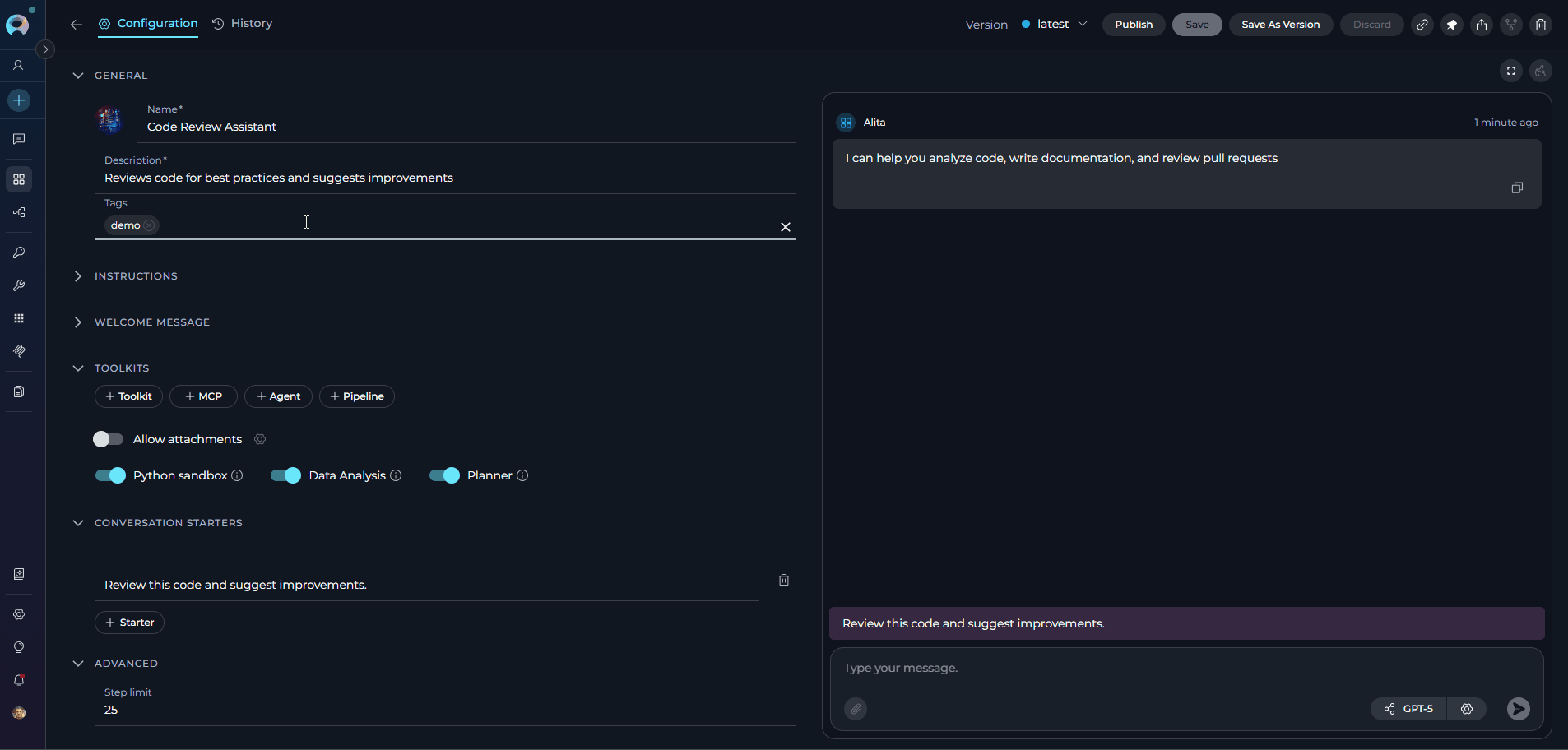1568x750 pixels.
Task: Click the attach file paperclip icon
Action: [x=856, y=709]
